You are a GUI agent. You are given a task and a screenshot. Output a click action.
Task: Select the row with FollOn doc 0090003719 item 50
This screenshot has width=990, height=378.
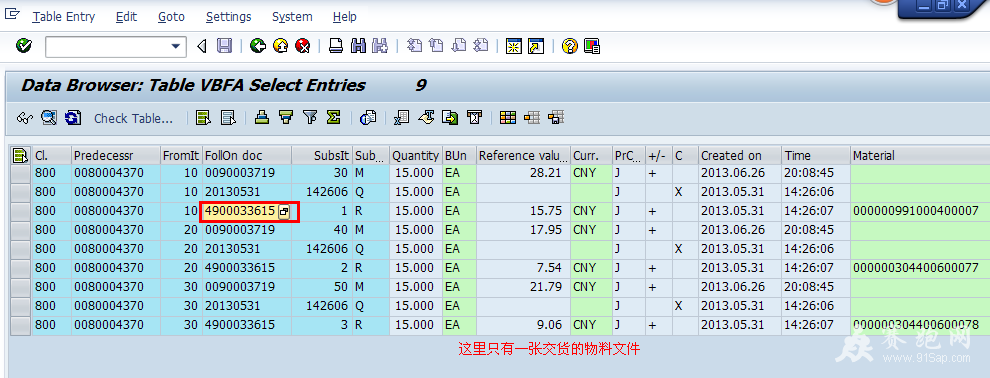tap(21, 287)
